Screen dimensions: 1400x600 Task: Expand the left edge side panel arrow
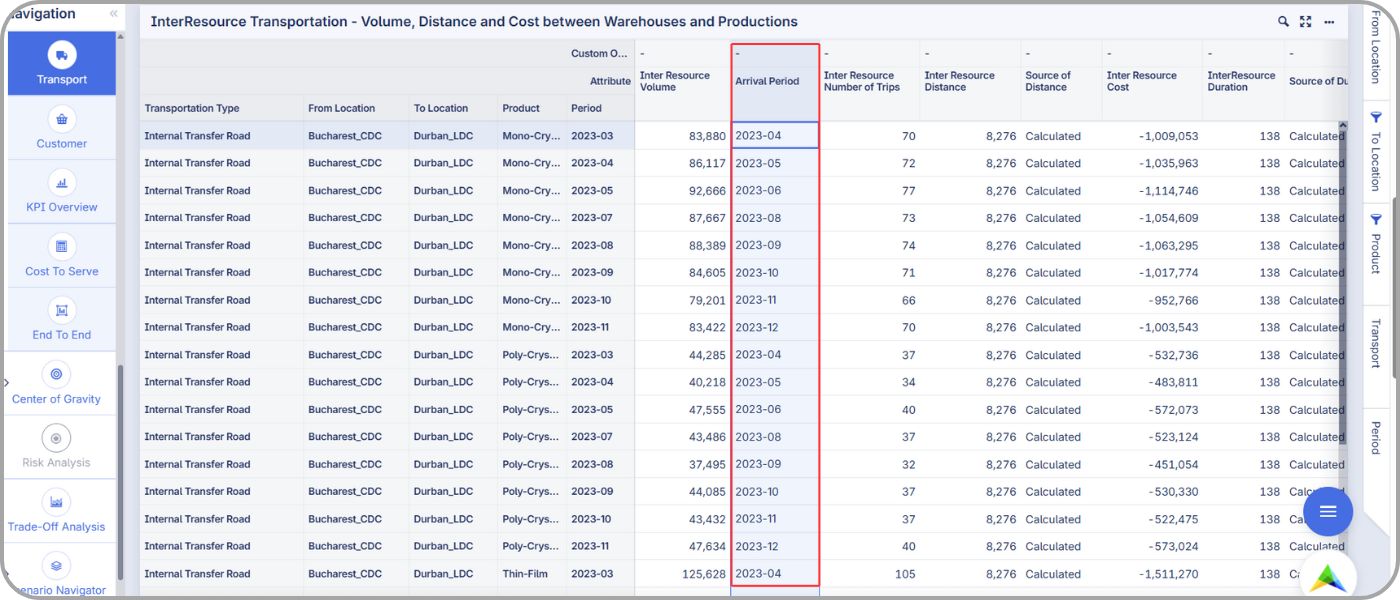tap(6, 382)
